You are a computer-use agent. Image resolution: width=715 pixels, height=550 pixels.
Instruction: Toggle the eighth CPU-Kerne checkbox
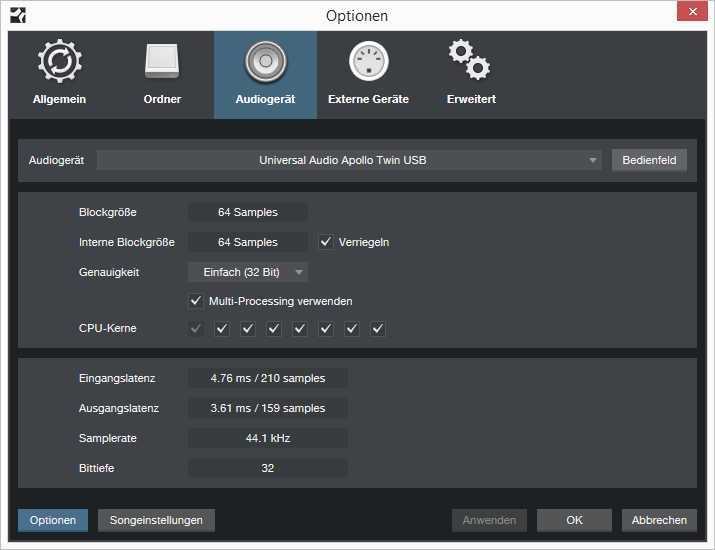pos(378,328)
